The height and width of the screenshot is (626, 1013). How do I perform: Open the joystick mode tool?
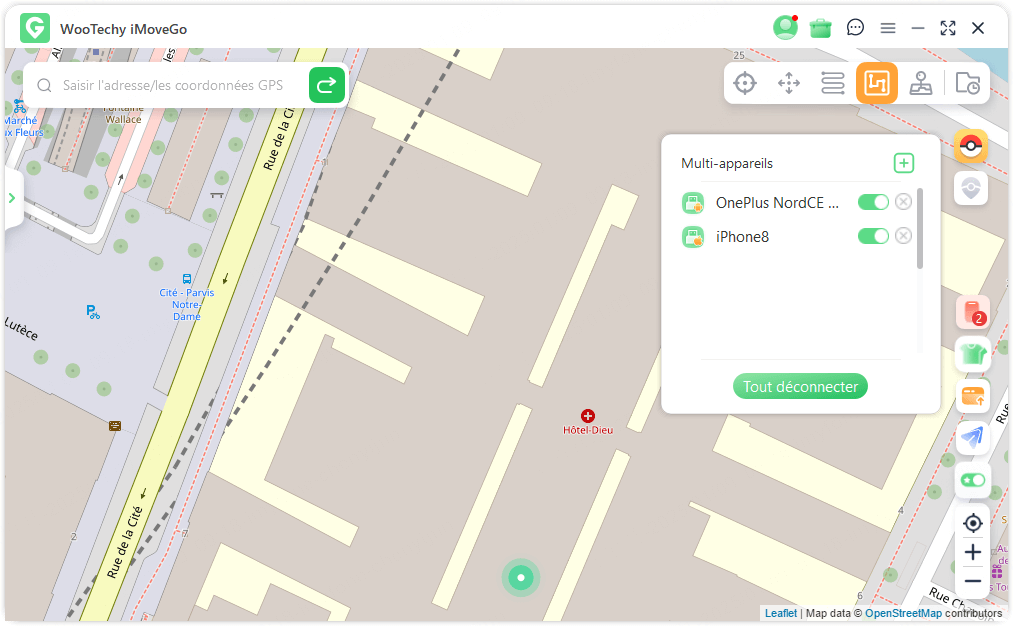[921, 83]
